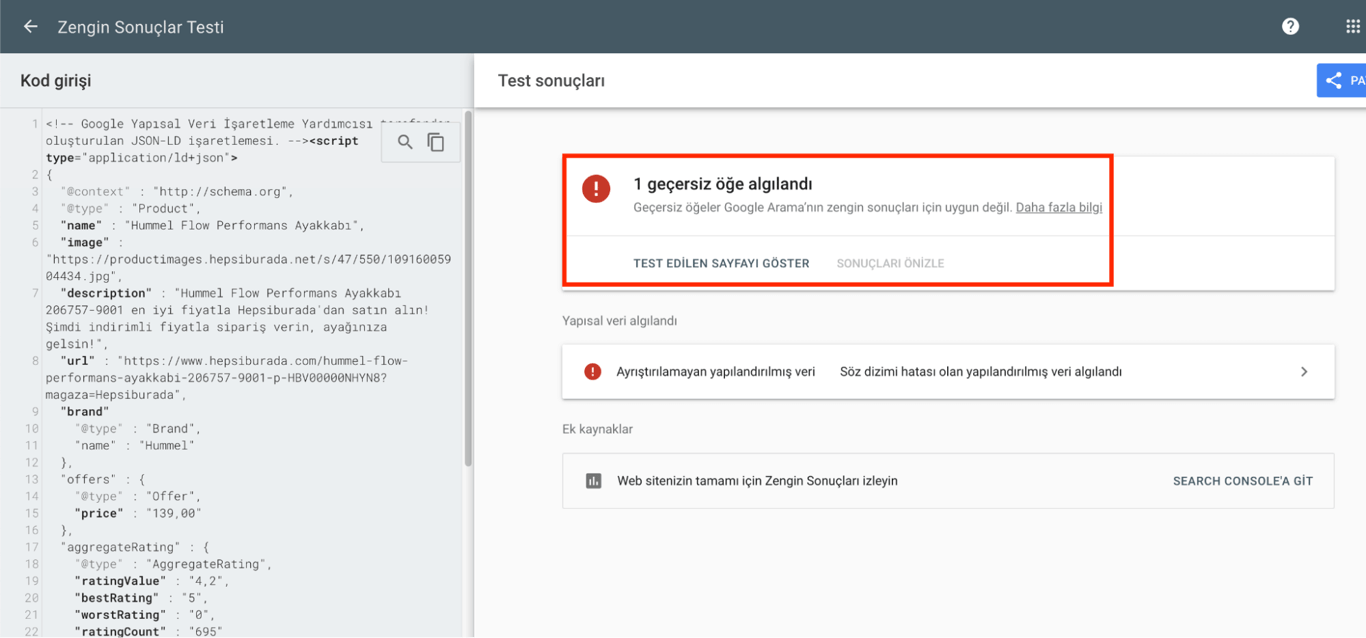The width and height of the screenshot is (1366, 638).
Task: Click the 'Kod girişi' panel heading
Action: pyautogui.click(x=54, y=80)
